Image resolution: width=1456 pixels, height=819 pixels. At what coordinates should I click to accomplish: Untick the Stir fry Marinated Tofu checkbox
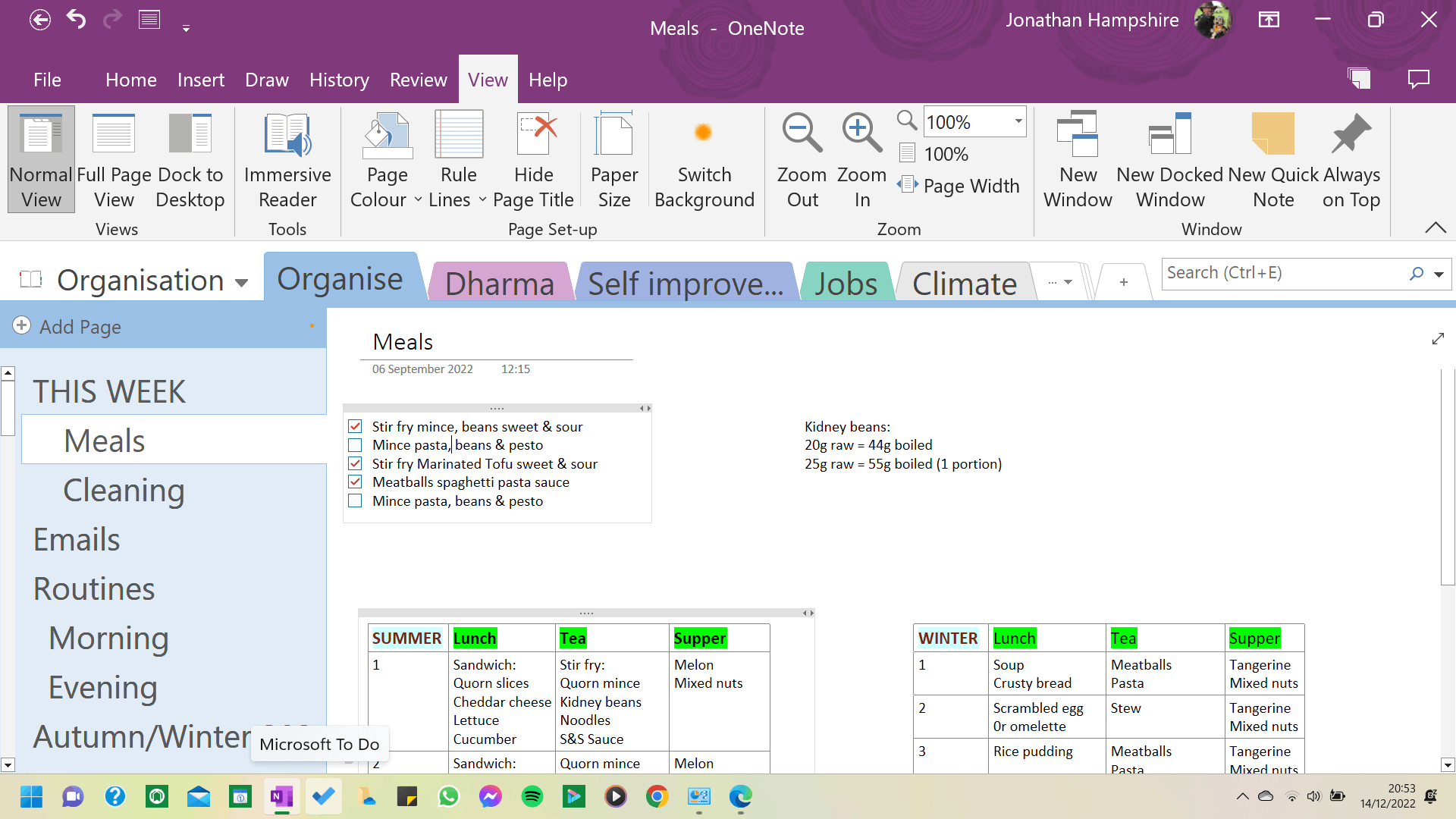coord(355,463)
